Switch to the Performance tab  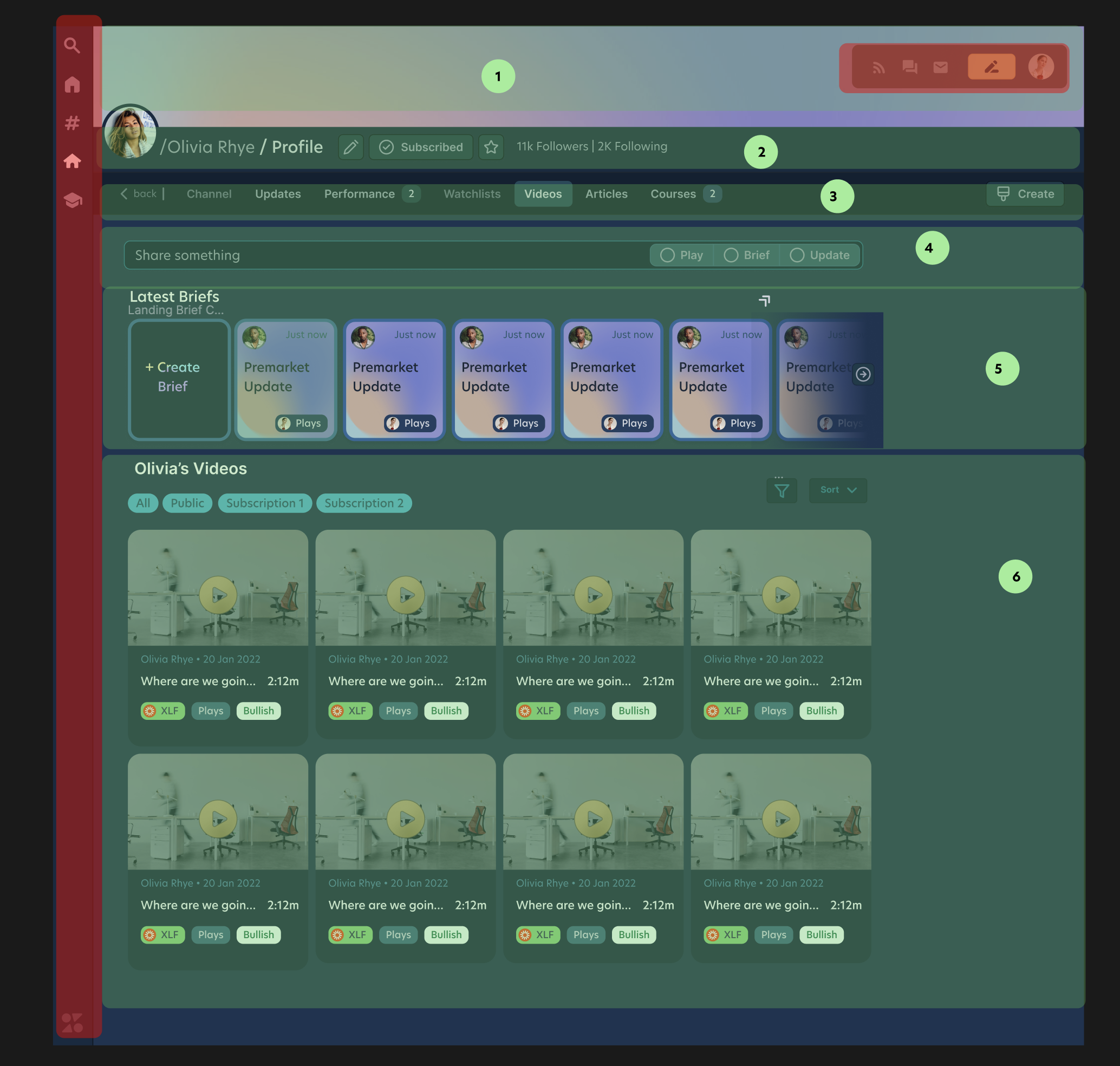tap(359, 194)
